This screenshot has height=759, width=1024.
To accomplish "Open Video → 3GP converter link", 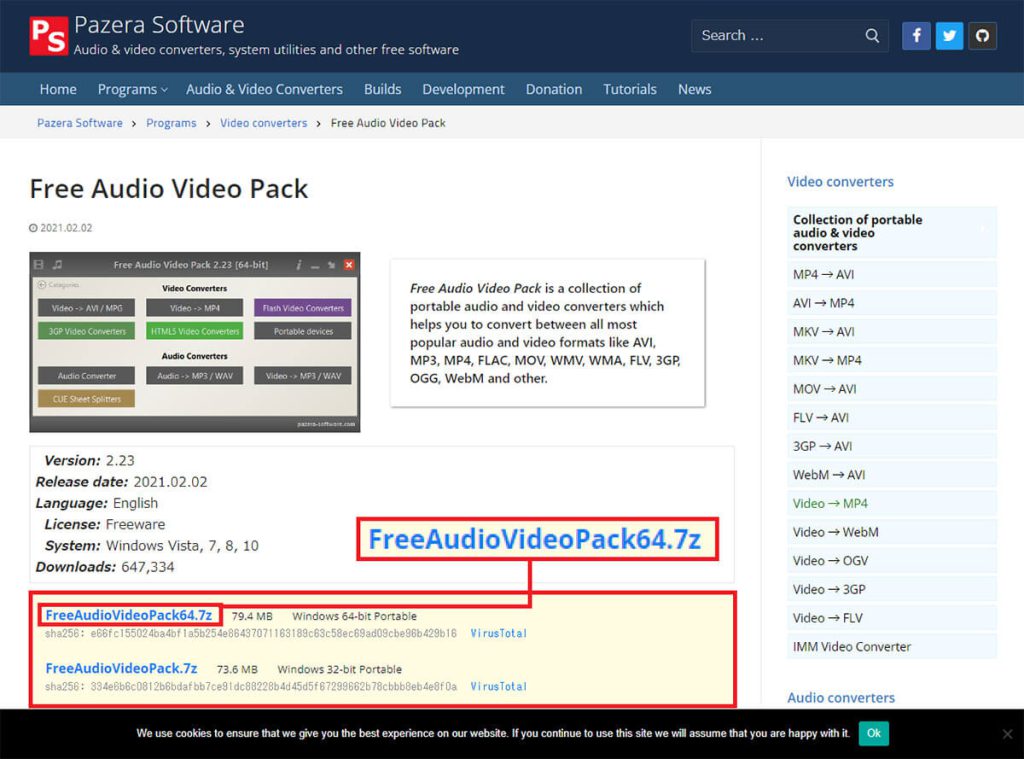I will click(x=892, y=589).
